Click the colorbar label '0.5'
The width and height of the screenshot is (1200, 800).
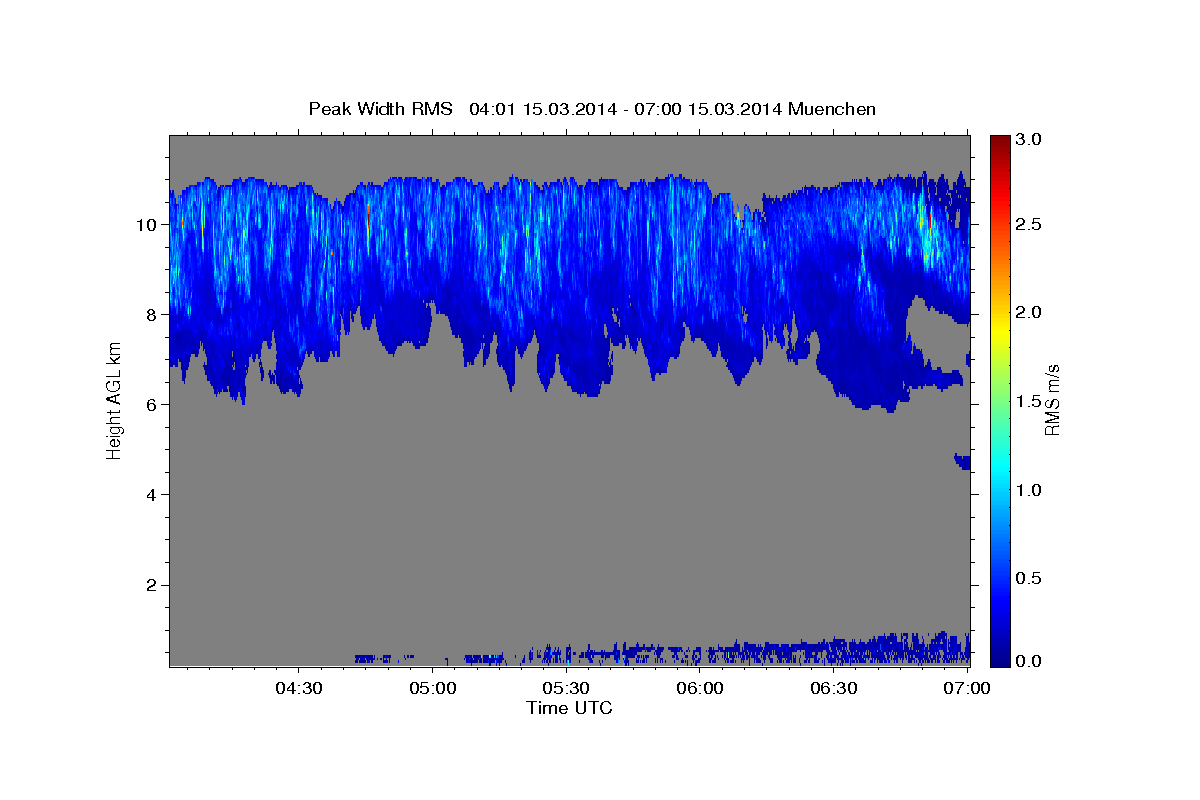click(1031, 578)
